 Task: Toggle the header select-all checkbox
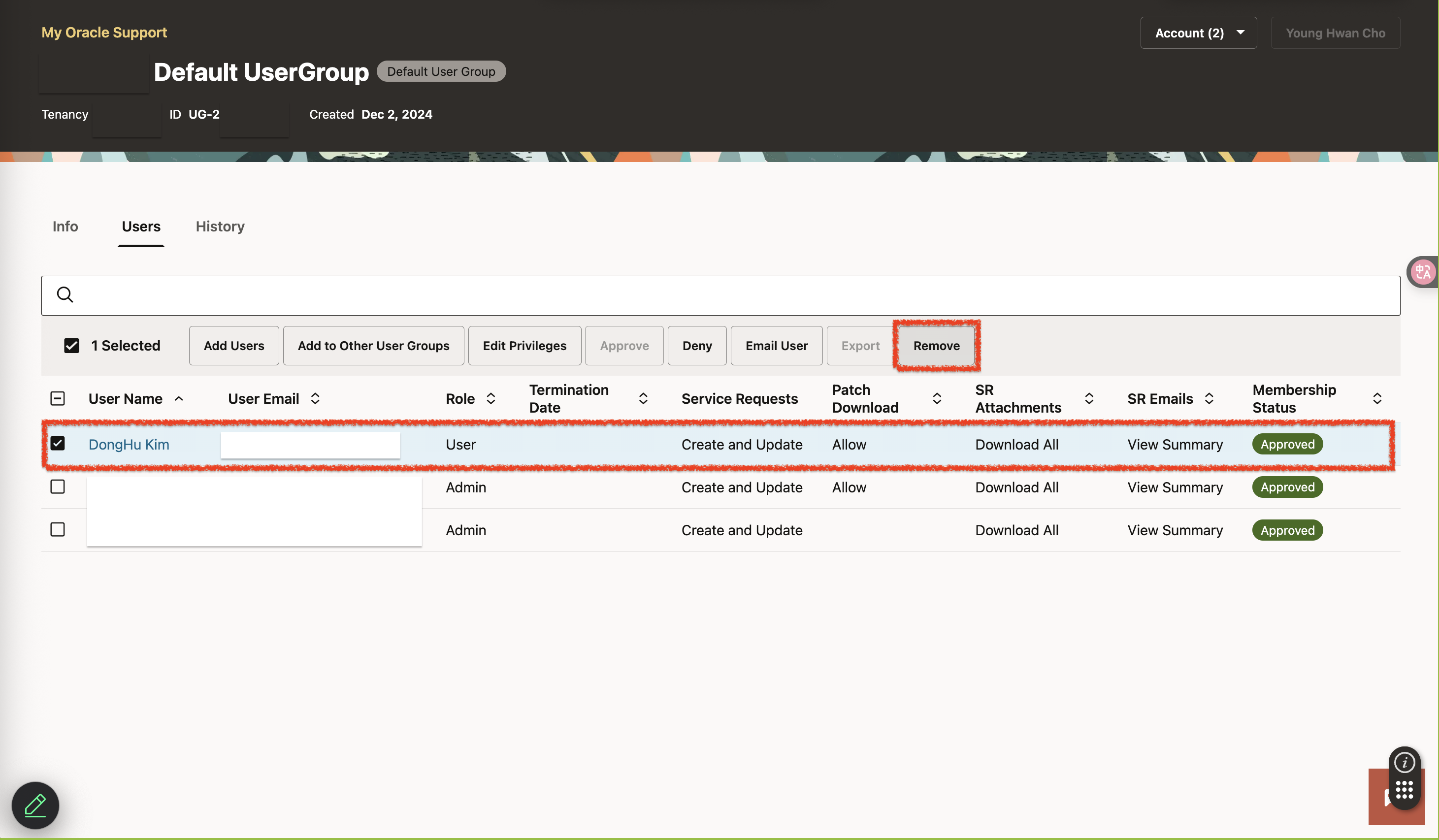pyautogui.click(x=58, y=399)
